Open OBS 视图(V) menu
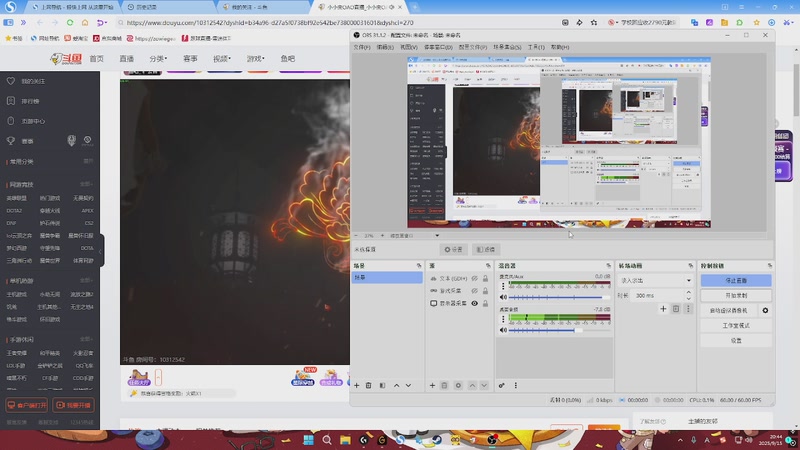Viewport: 800px width, 450px height. [x=409, y=47]
